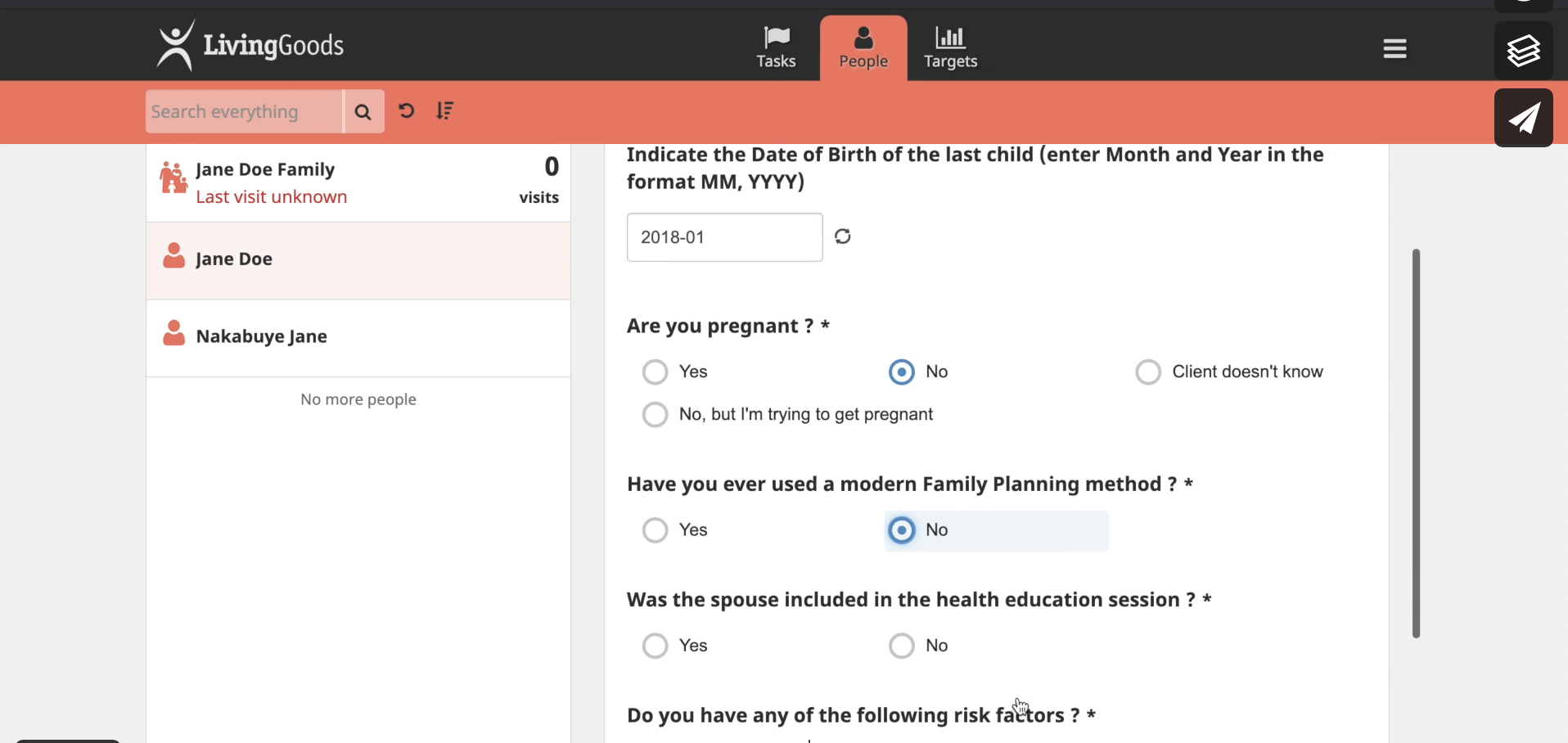
Task: Click the form's vertical scrollbar
Action: (1416, 443)
